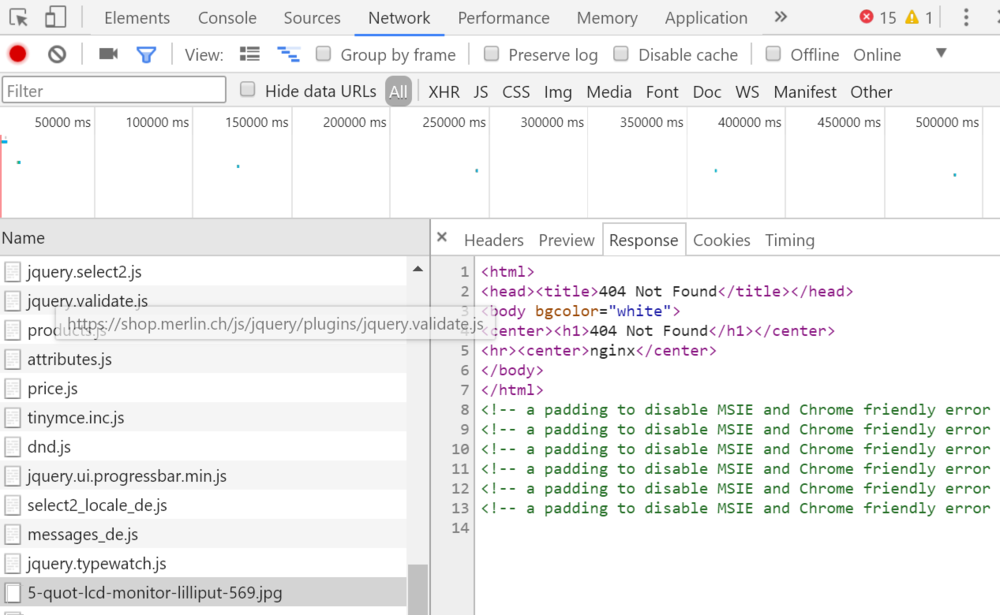Toggle the network filter funnel icon
This screenshot has height=615, width=1000.
(x=146, y=54)
